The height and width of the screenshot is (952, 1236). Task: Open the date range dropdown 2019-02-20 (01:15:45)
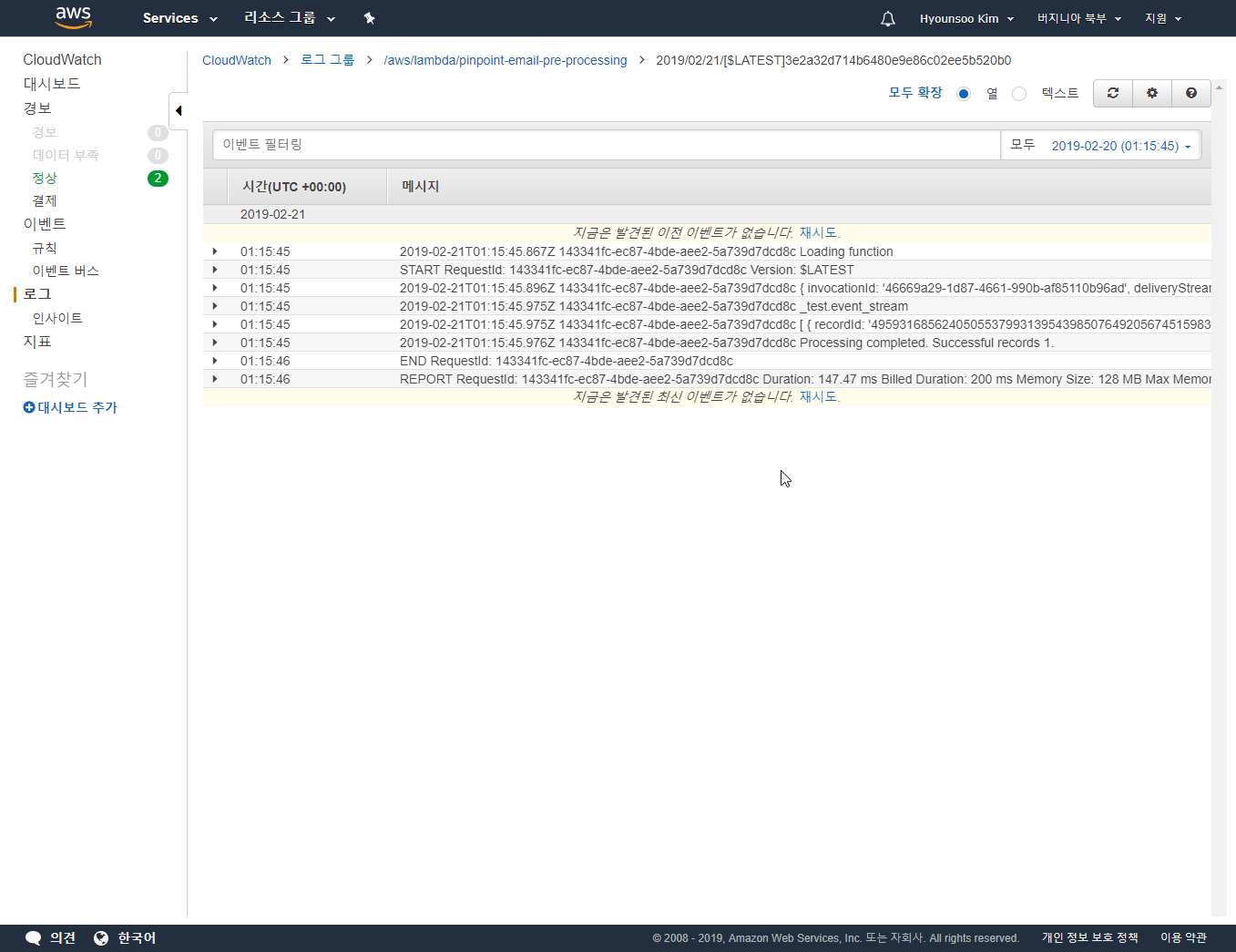tap(1121, 146)
